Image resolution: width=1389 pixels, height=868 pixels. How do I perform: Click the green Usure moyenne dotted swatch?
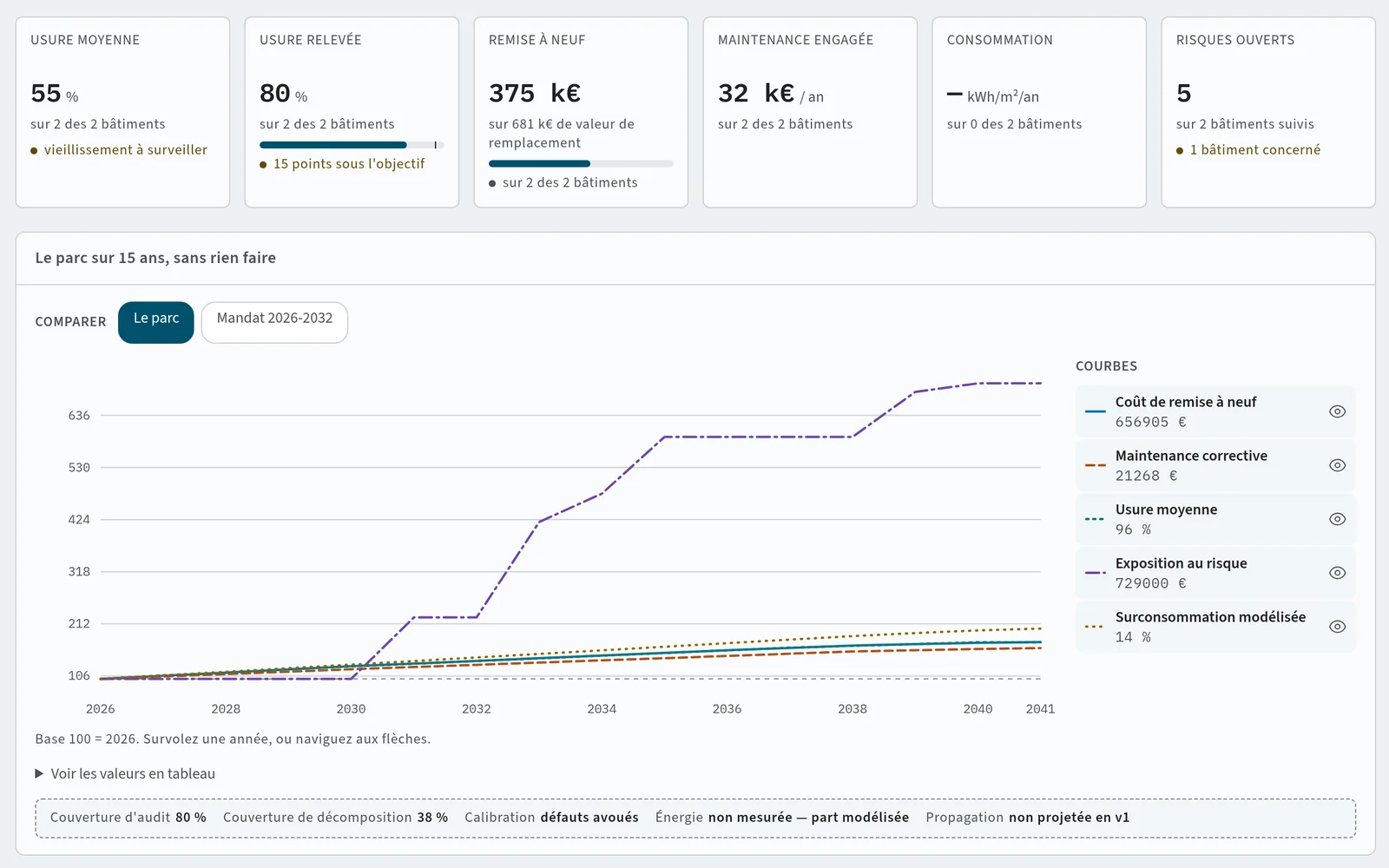click(x=1096, y=519)
